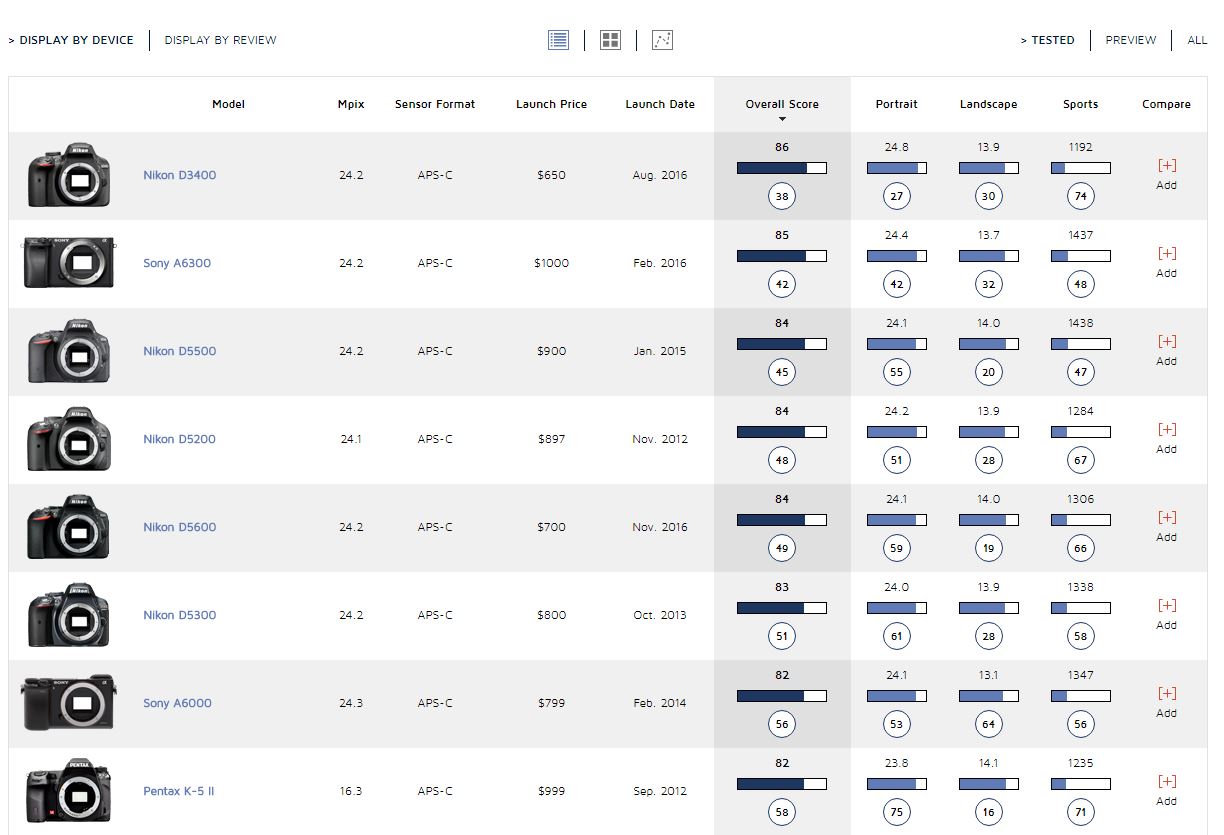Screen dimensions: 1224x835
Task: Click launch price $897 of Nikon D5200
Action: (x=551, y=439)
